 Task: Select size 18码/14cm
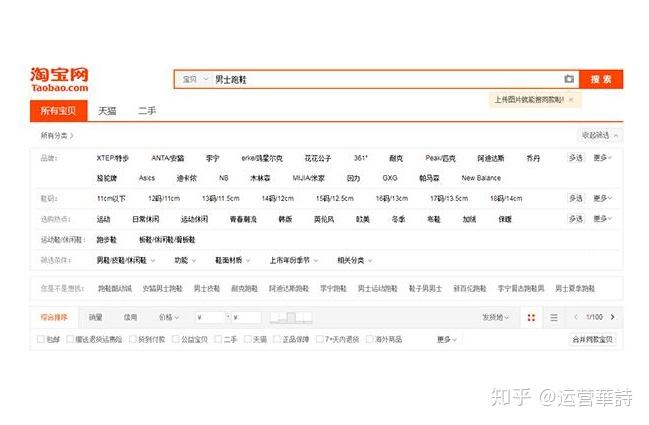click(506, 198)
